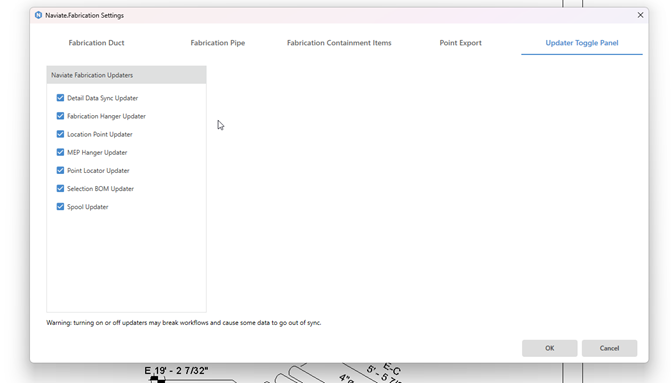This screenshot has width=671, height=383.
Task: Open the Fabrication Pipe tab
Action: pos(218,43)
